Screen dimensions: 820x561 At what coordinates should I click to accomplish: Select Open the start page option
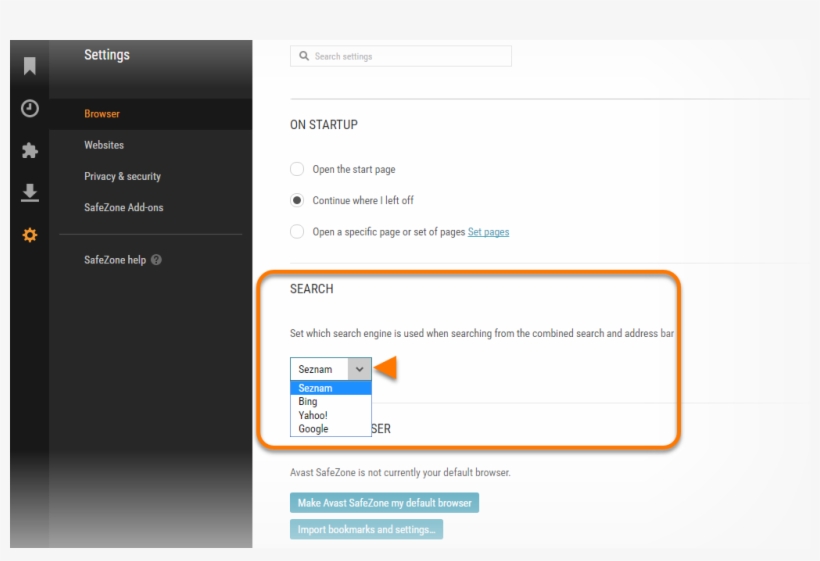coord(297,169)
